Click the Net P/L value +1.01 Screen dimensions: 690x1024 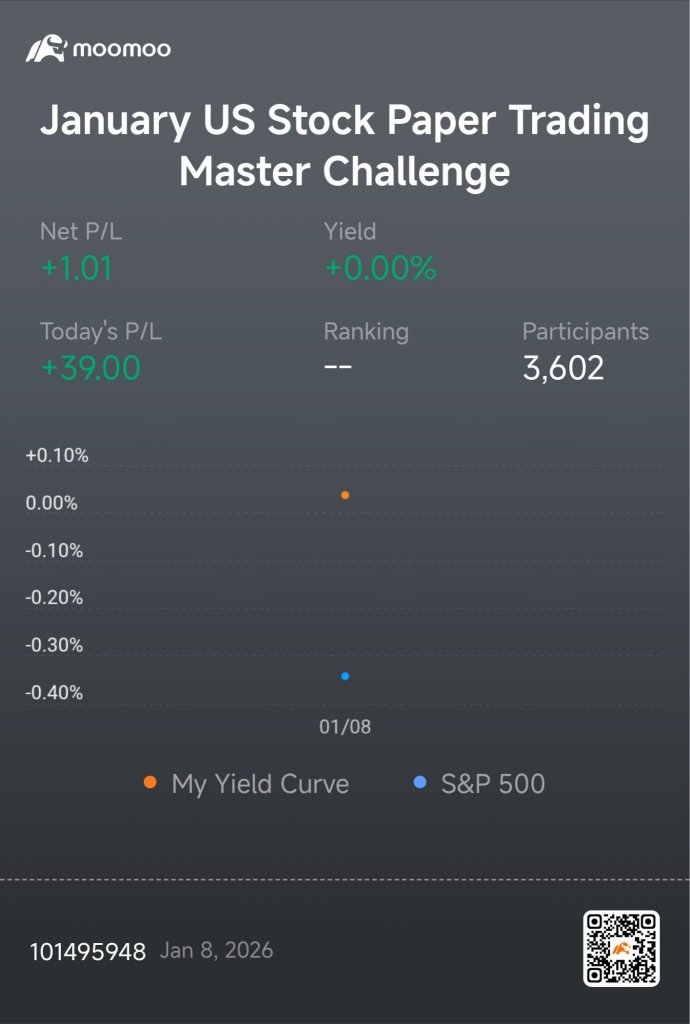[x=76, y=268]
